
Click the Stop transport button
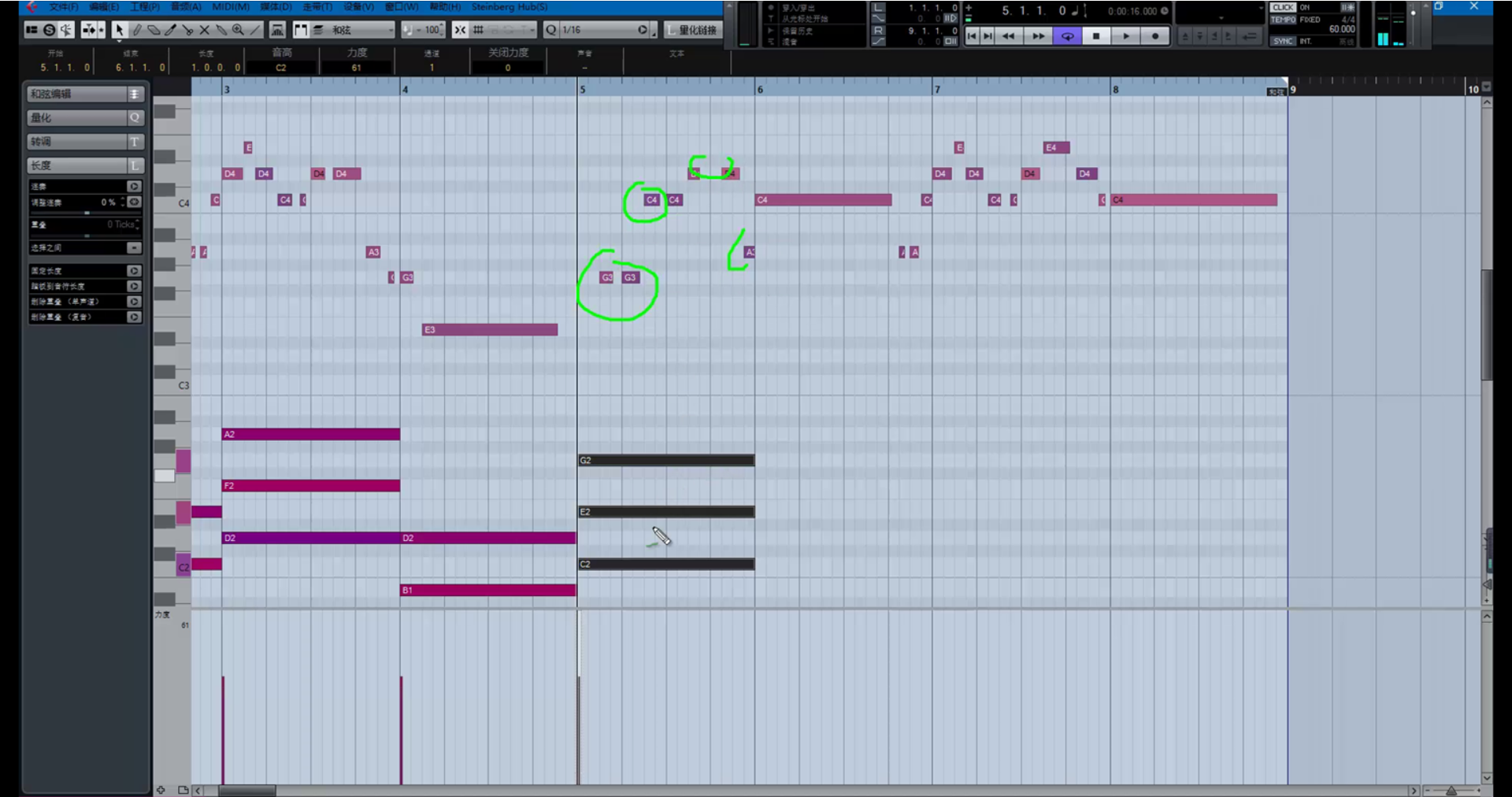point(1096,36)
